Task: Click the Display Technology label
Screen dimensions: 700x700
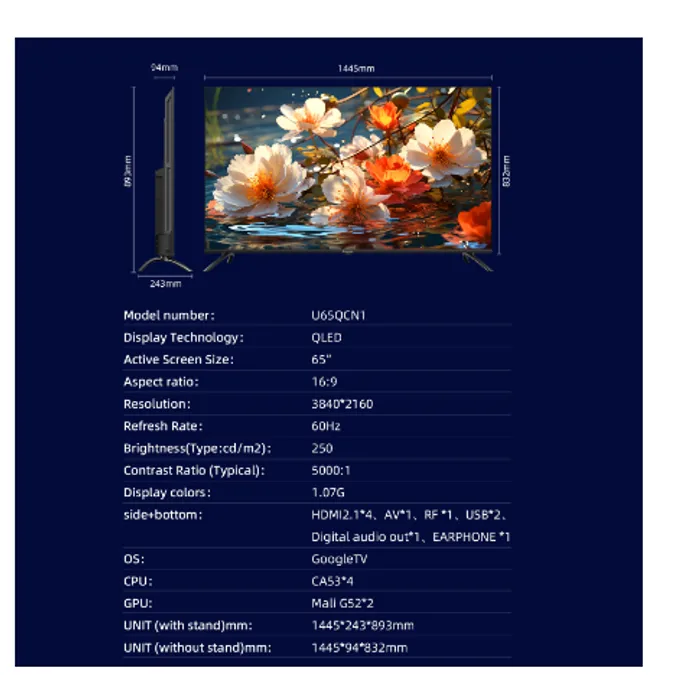Action: (x=183, y=338)
